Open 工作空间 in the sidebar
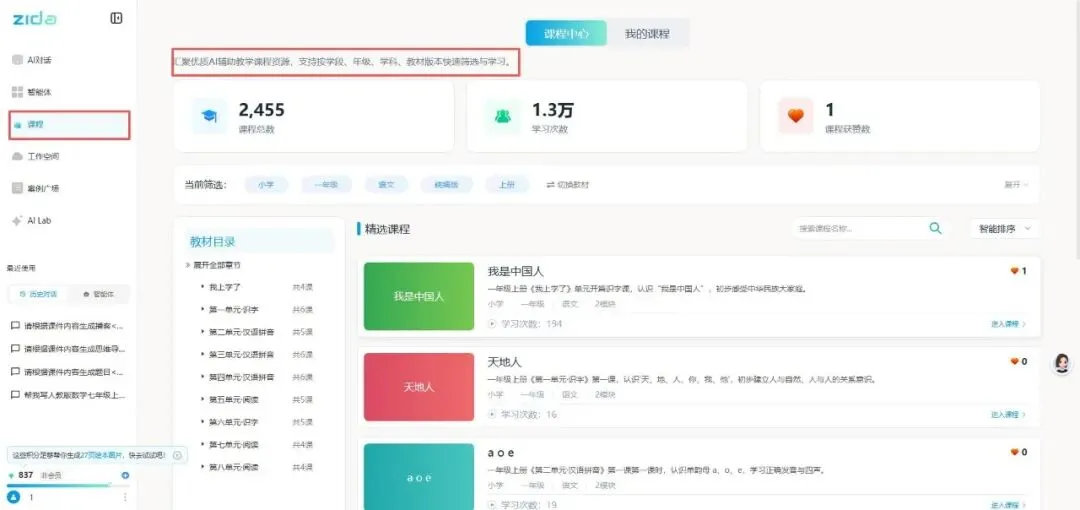Viewport: 1080px width, 510px height. (x=36, y=156)
